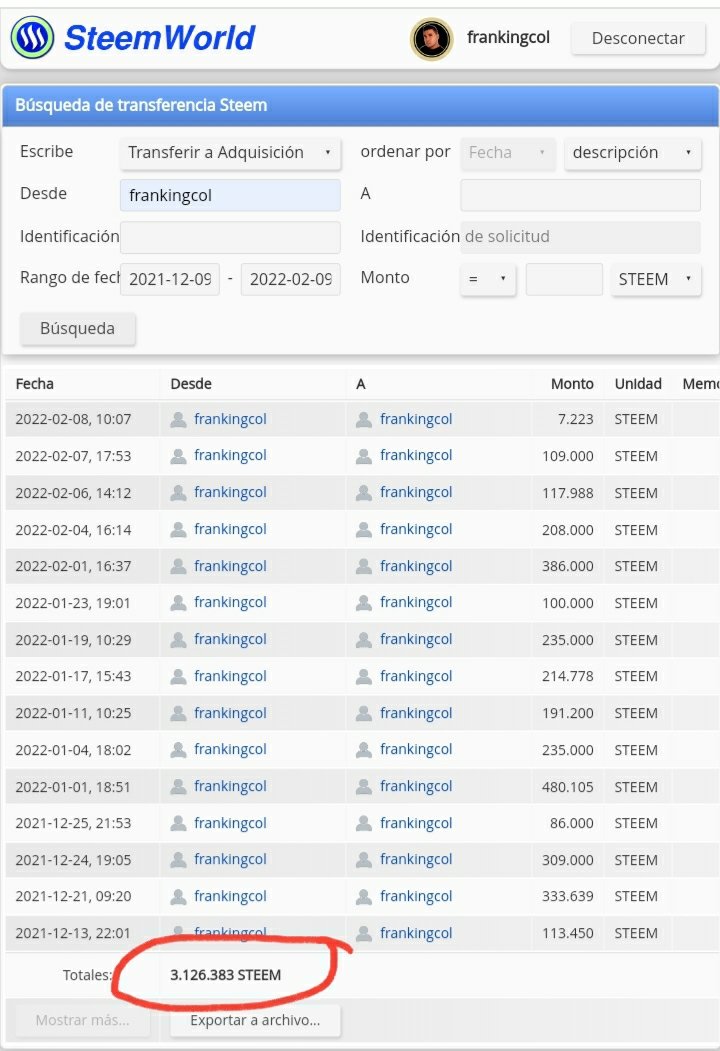Open the Fecha sort field dropdown
This screenshot has width=720, height=1051.
click(507, 153)
